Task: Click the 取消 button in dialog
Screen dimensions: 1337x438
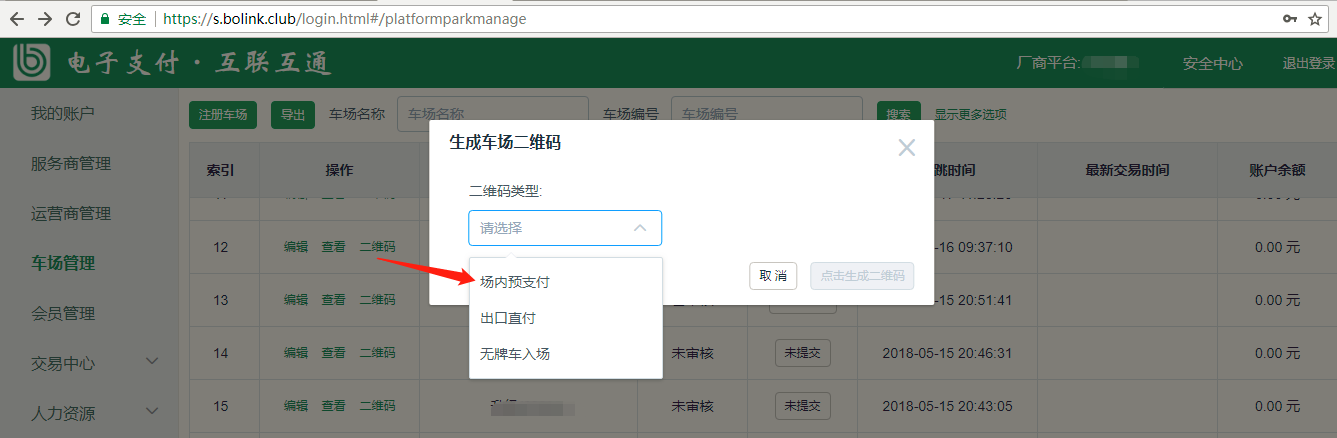Action: [773, 276]
